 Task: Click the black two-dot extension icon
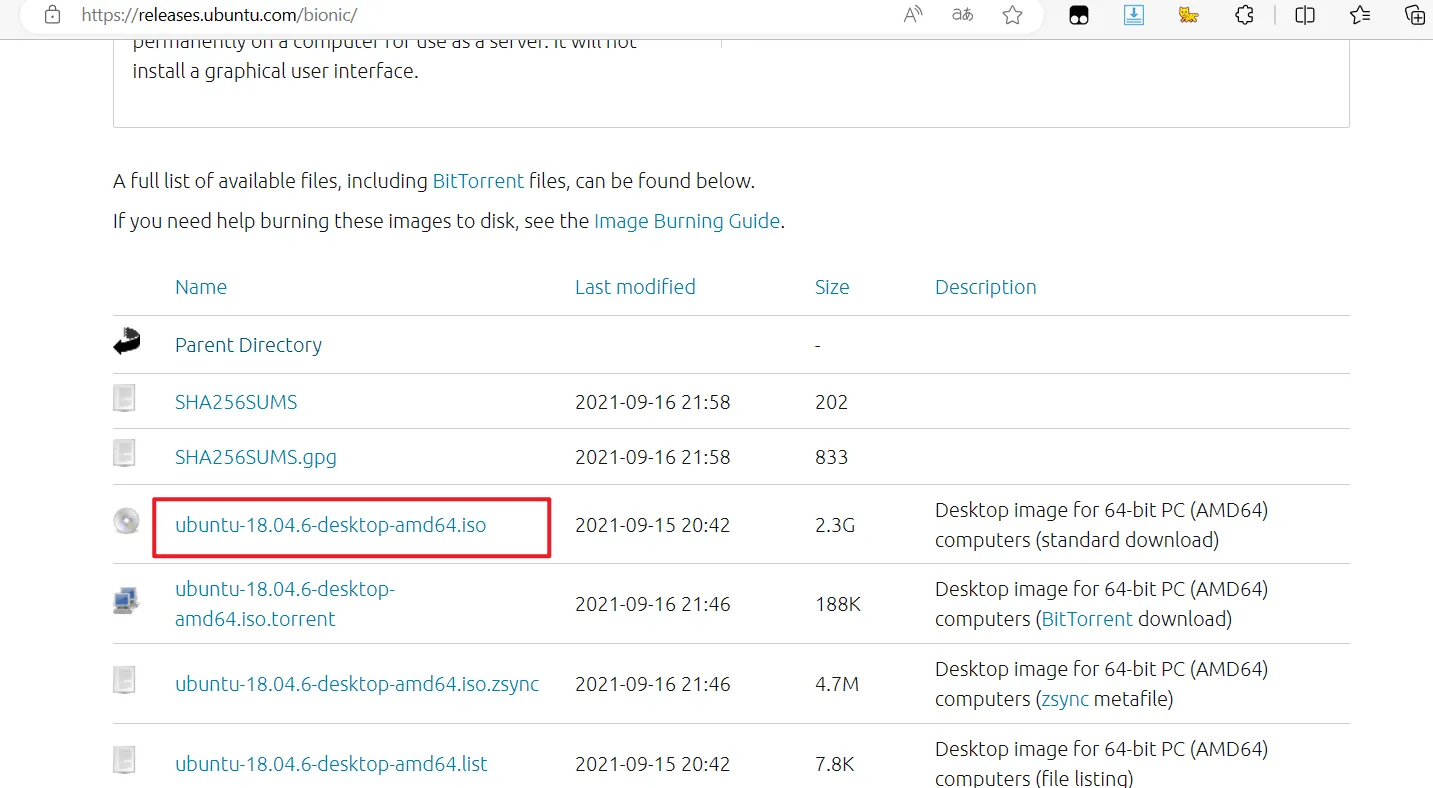pyautogui.click(x=1079, y=15)
